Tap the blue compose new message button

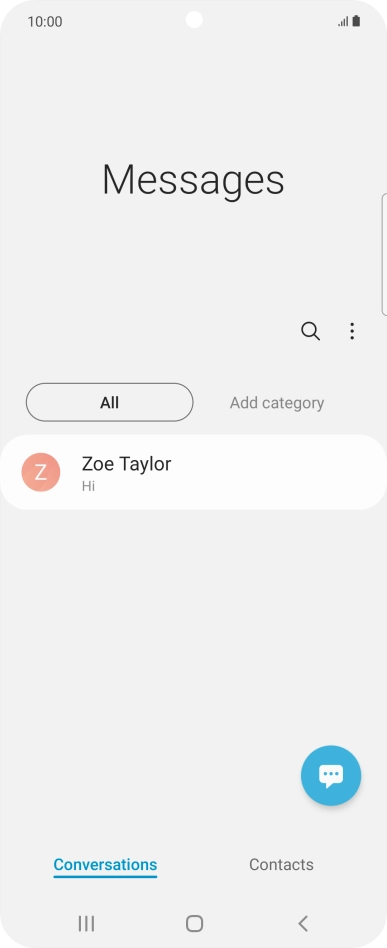331,776
